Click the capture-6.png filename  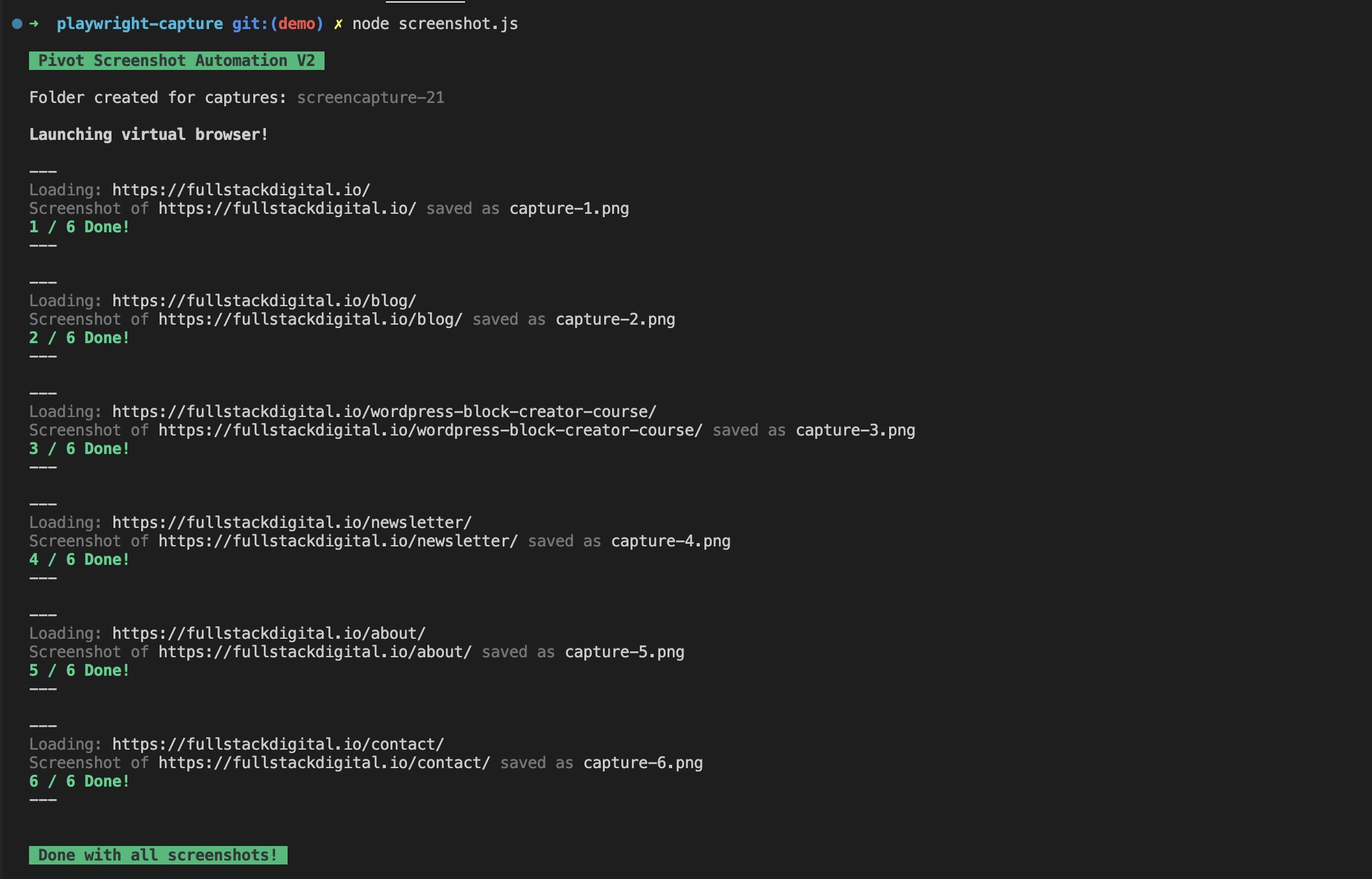click(642, 763)
